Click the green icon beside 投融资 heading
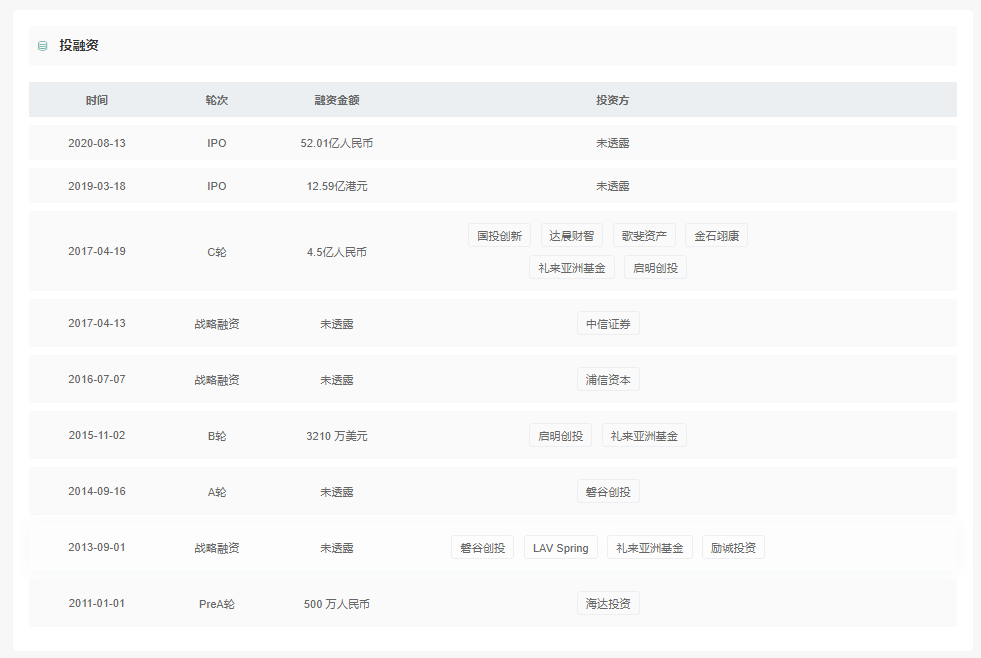The height and width of the screenshot is (658, 981). (43, 46)
